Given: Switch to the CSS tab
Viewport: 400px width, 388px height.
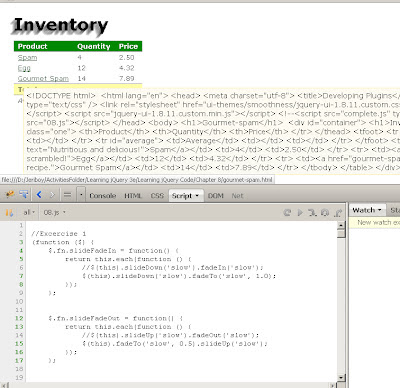Looking at the screenshot, I should (x=157, y=196).
